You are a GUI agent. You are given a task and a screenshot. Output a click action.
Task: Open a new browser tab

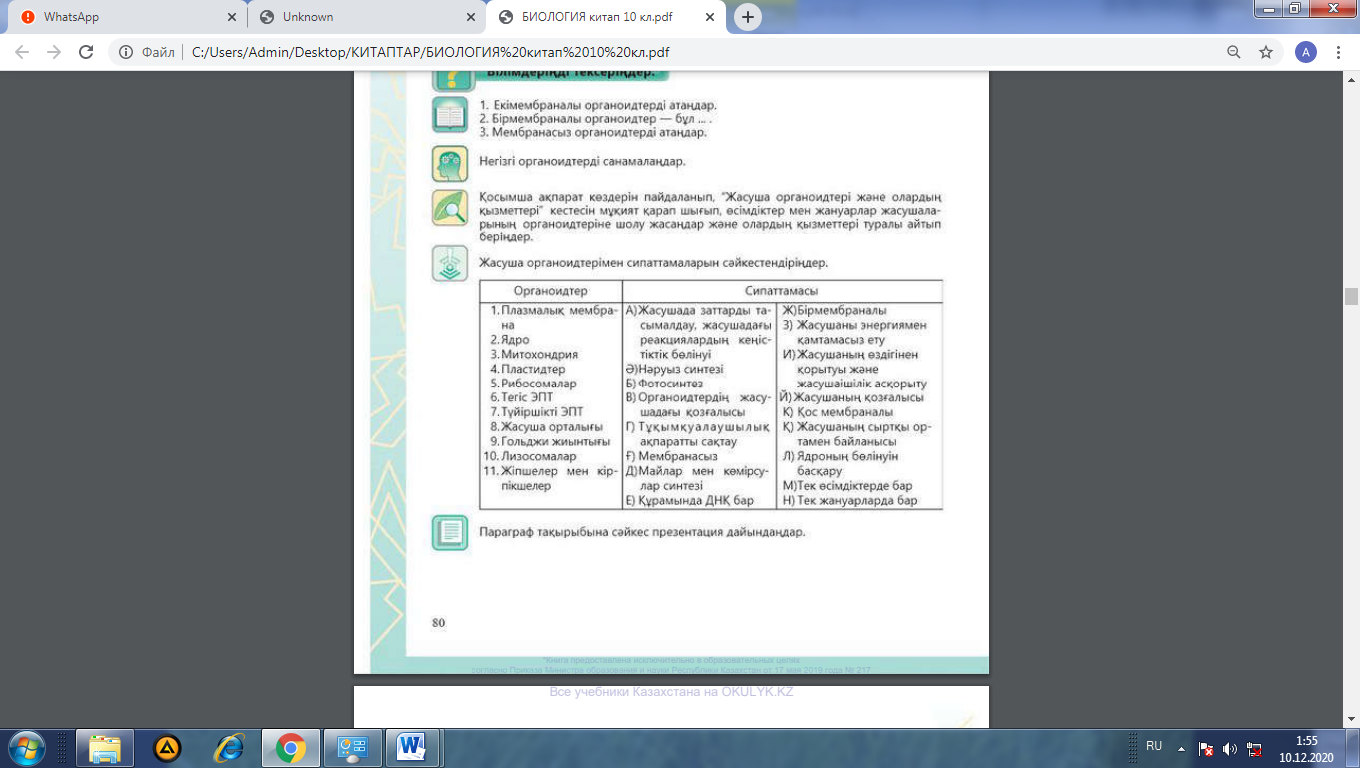coord(747,17)
